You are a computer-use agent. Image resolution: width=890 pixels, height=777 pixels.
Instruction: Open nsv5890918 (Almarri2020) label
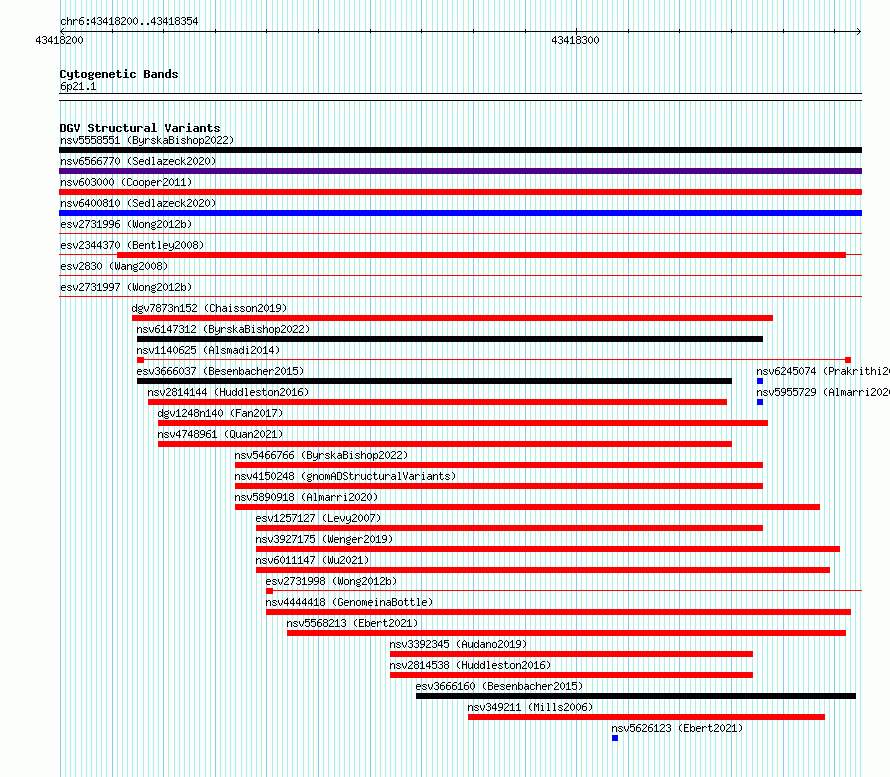coord(307,497)
